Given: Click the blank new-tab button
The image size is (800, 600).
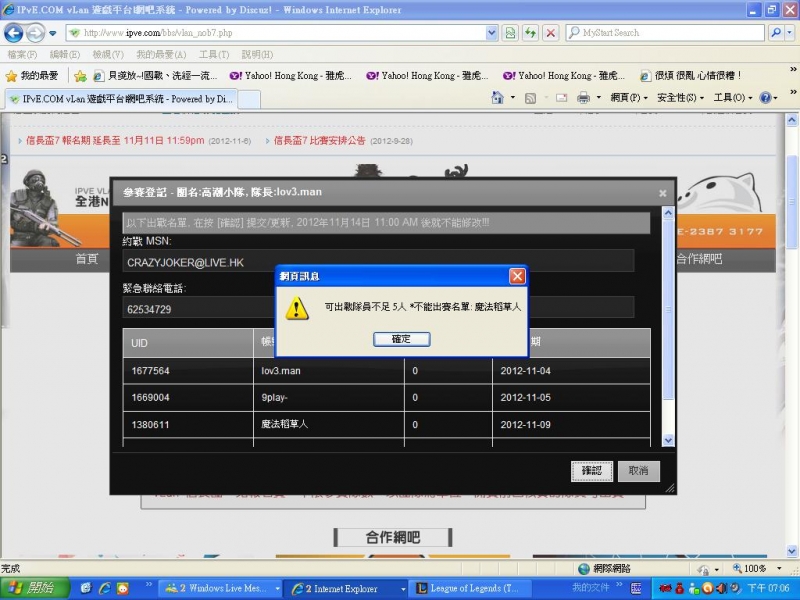Looking at the screenshot, I should (249, 99).
